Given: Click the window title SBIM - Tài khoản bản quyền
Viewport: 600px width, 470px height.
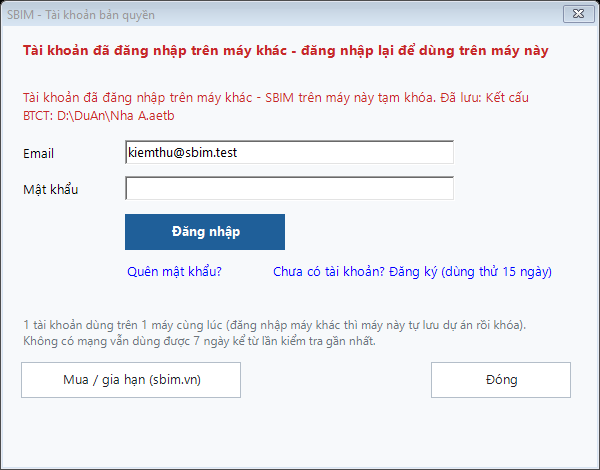Looking at the screenshot, I should coord(81,15).
